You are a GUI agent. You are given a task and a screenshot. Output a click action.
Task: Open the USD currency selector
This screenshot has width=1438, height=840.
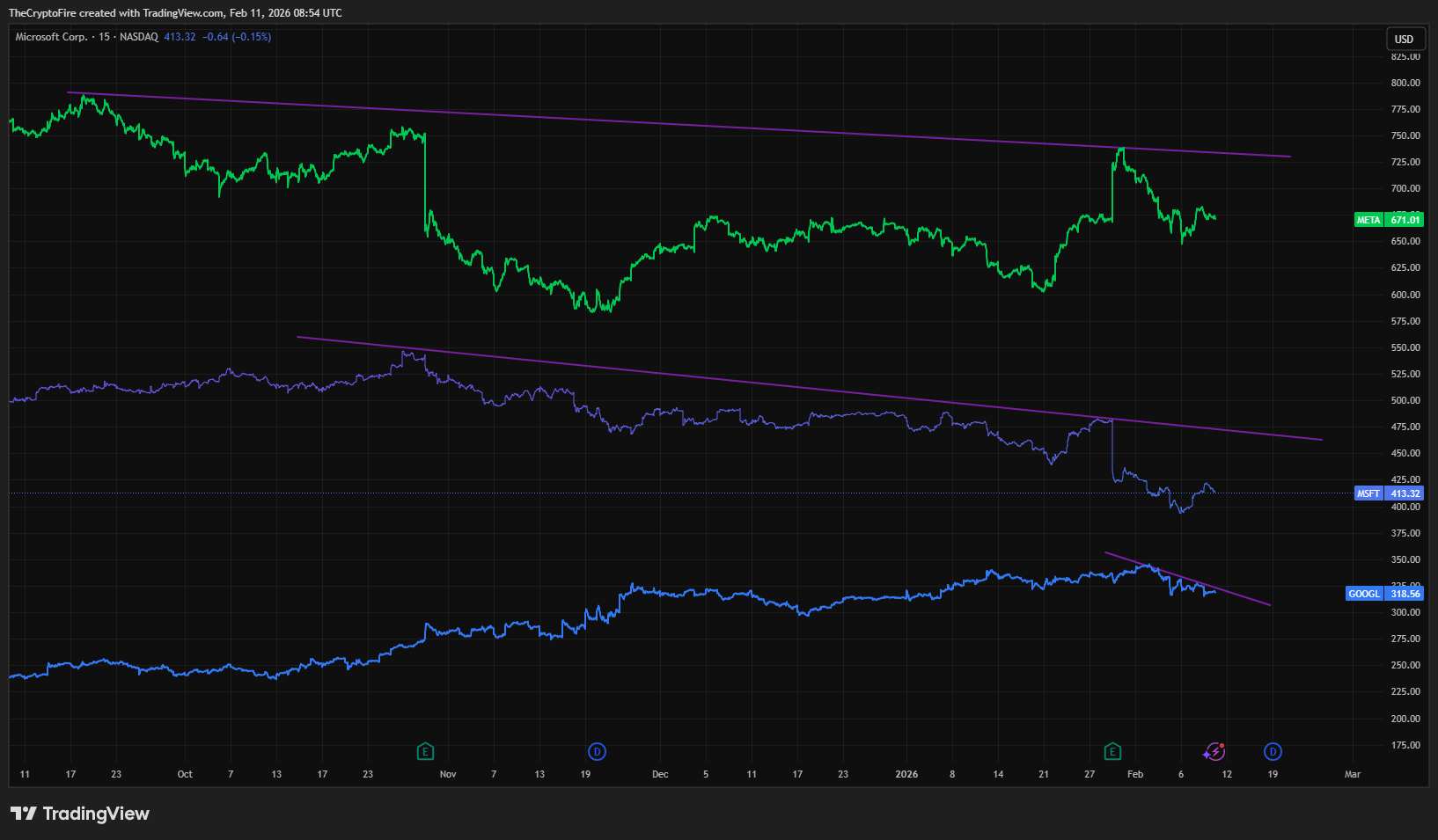1404,39
